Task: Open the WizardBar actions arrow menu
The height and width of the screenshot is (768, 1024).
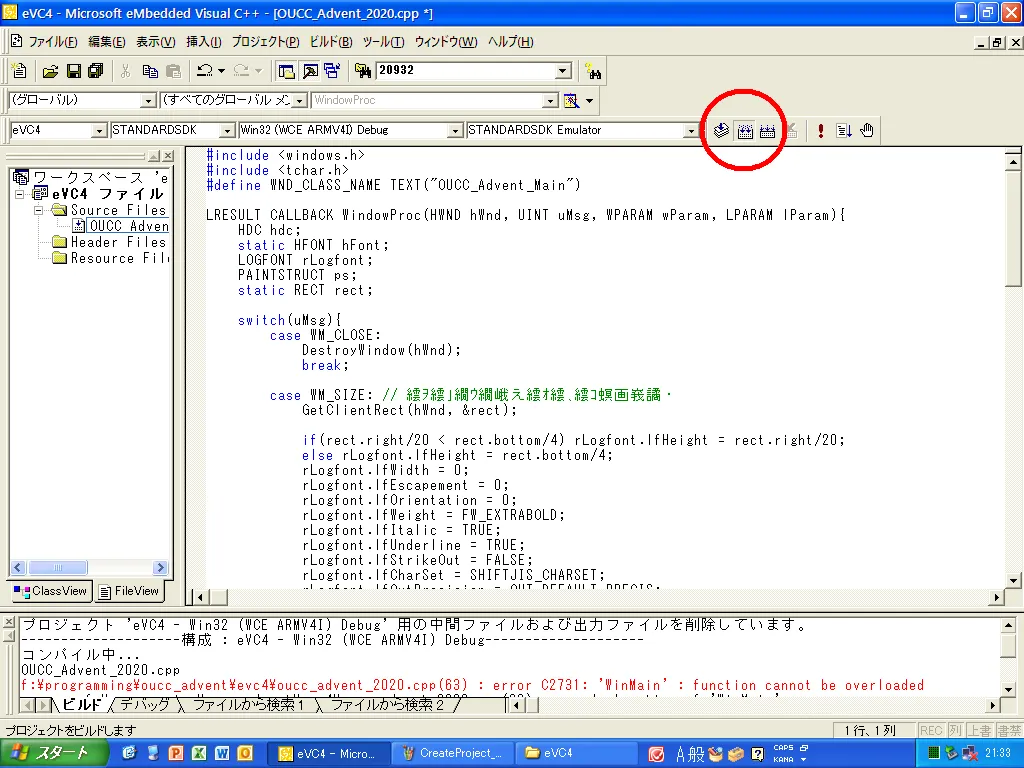Action: (589, 101)
